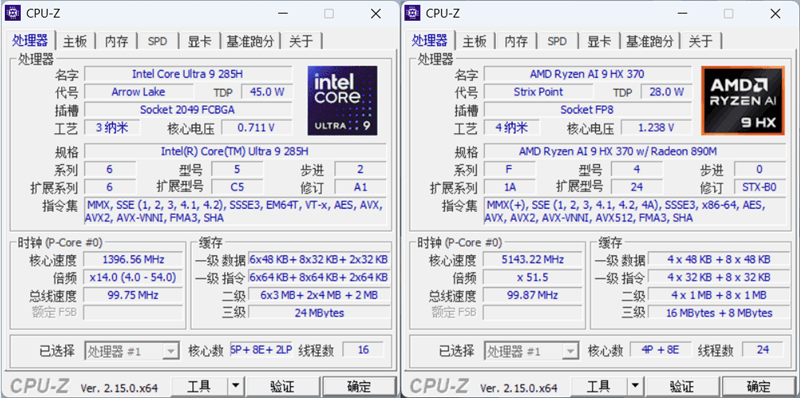Open the SPD tab in the left window
Viewport: 800px width, 398px height.
click(158, 41)
